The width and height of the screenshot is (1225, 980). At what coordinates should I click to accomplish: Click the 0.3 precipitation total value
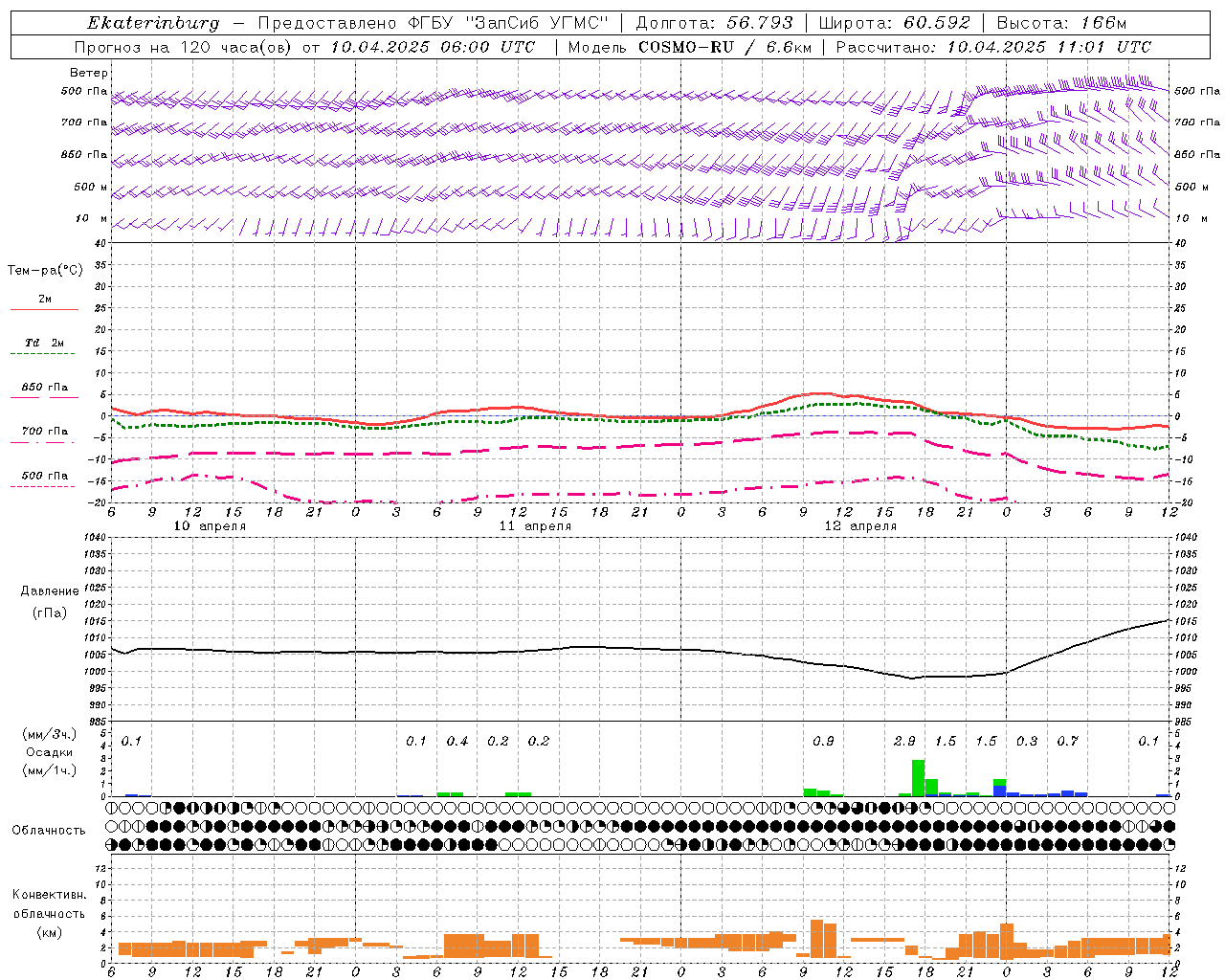[1027, 741]
